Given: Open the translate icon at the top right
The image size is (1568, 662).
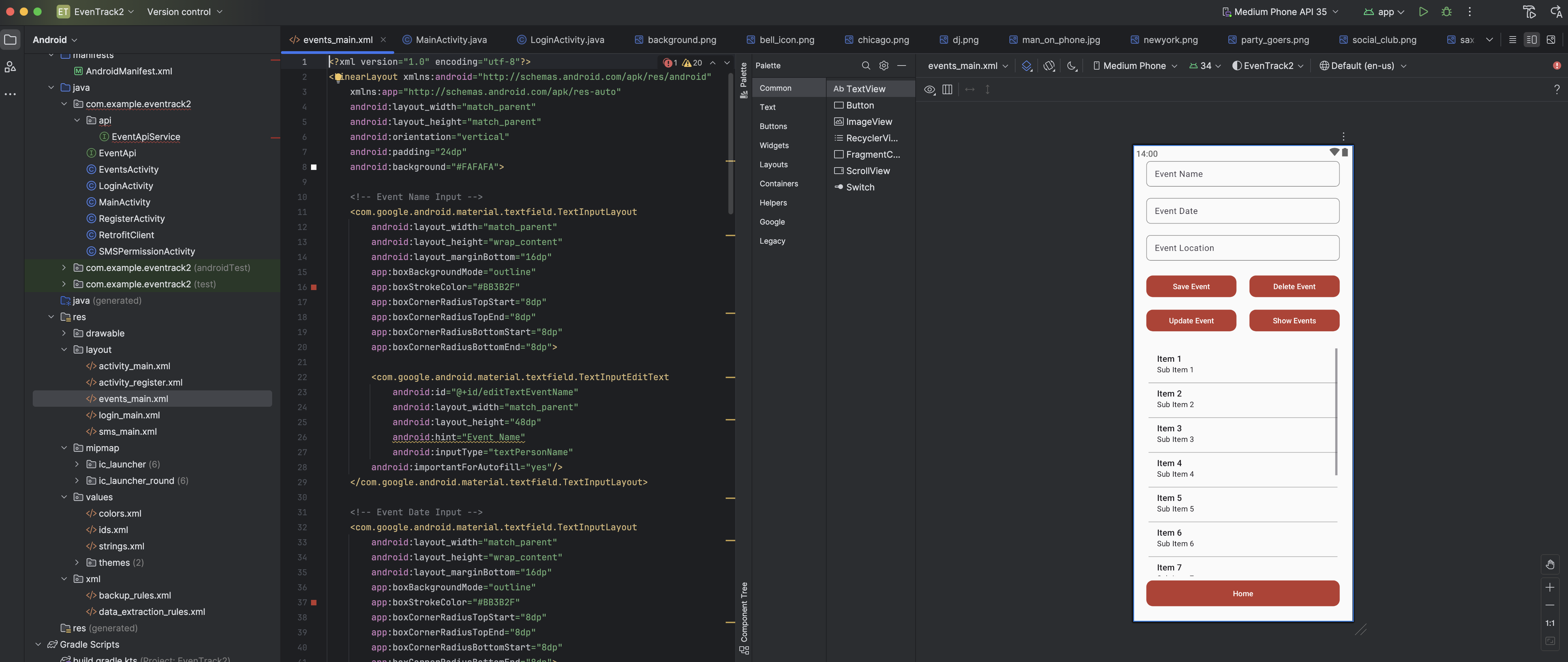Looking at the screenshot, I should tap(1556, 12).
